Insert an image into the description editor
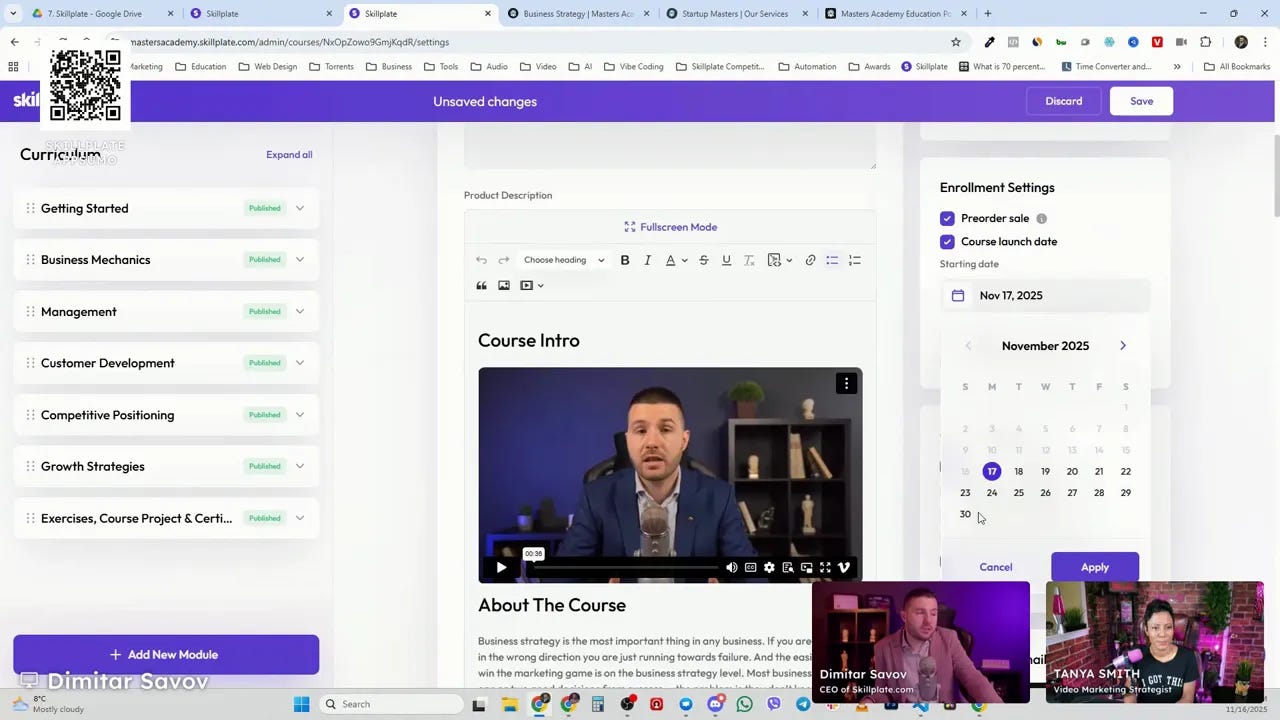This screenshot has width=1280, height=720. tap(504, 285)
